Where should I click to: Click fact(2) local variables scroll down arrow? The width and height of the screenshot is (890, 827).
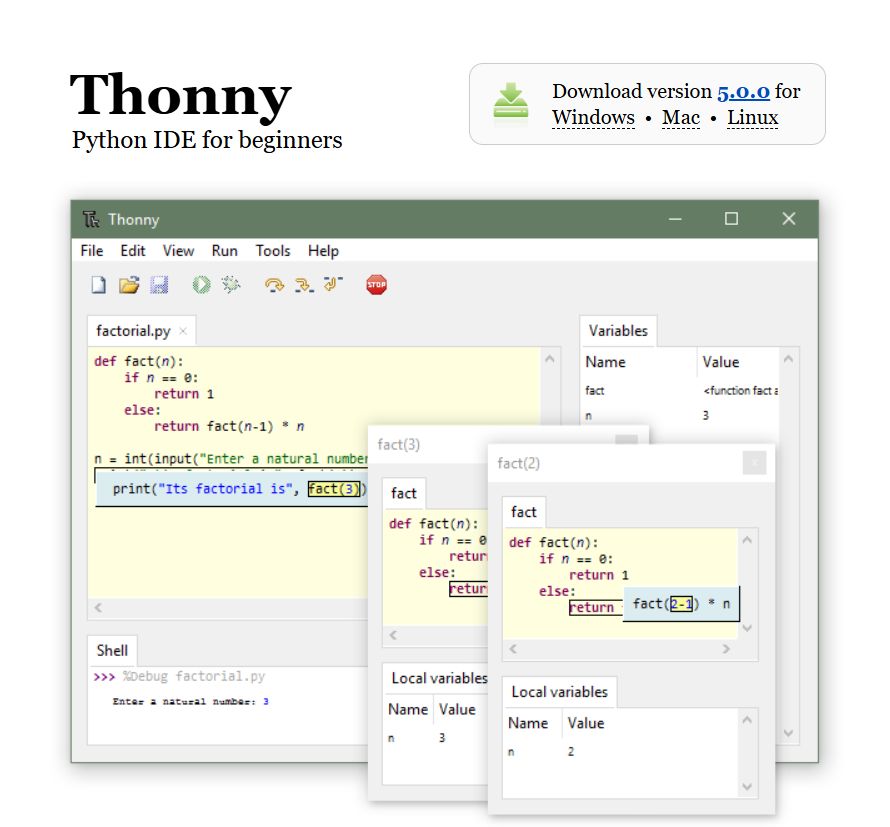(747, 787)
